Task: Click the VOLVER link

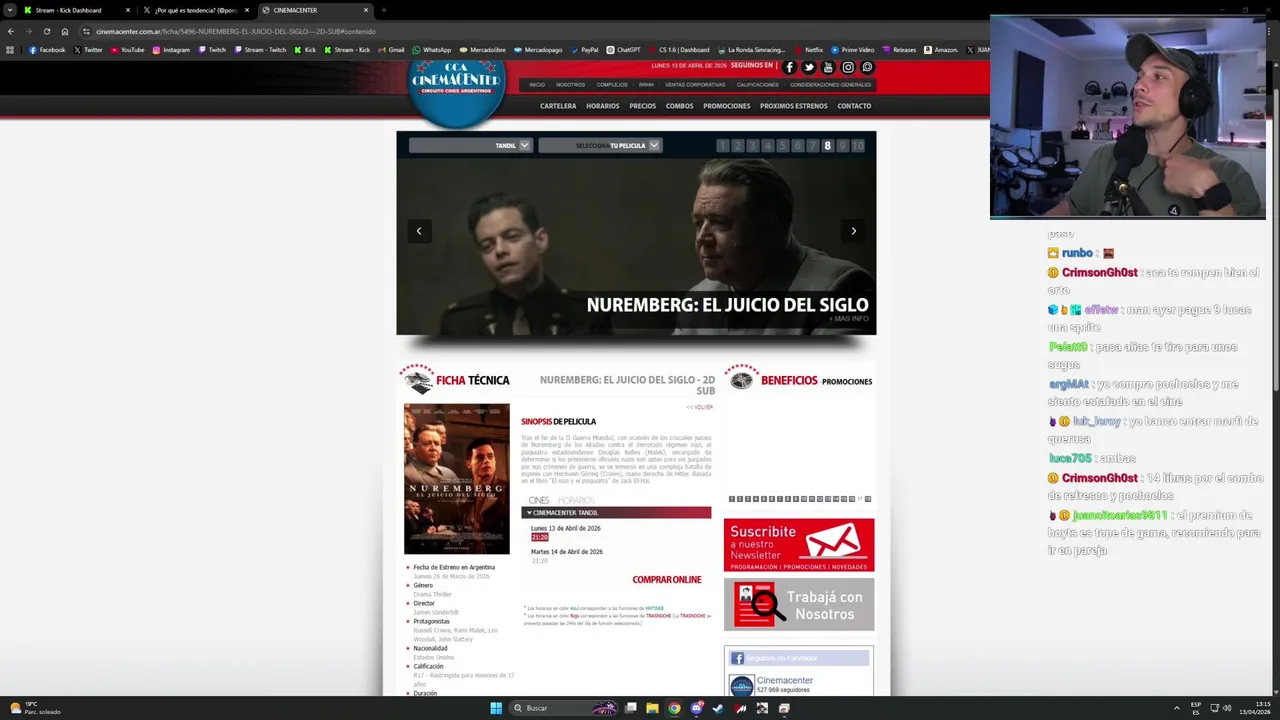Action: [700, 407]
